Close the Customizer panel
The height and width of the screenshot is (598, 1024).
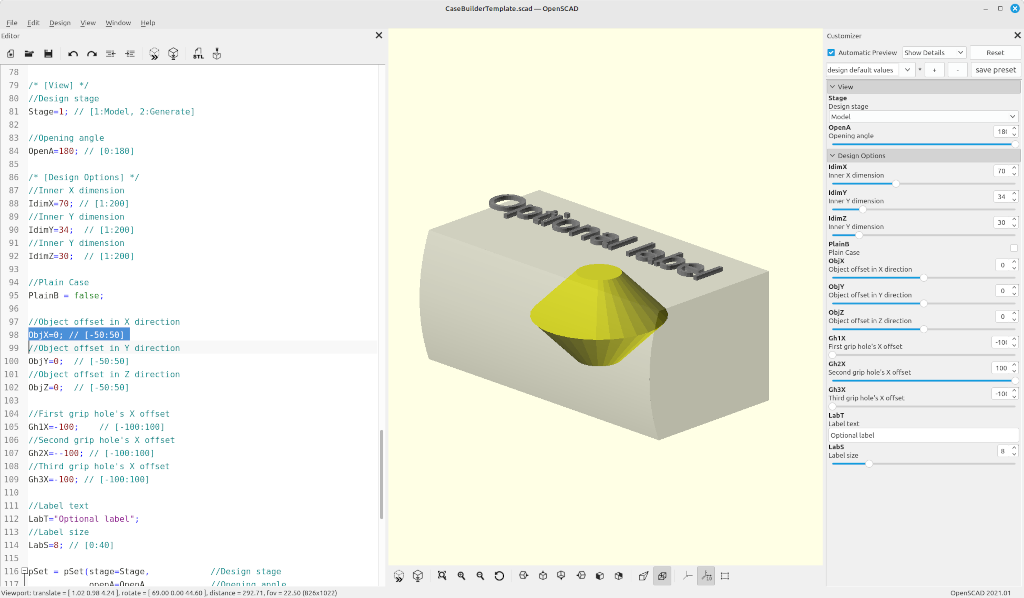[1017, 35]
